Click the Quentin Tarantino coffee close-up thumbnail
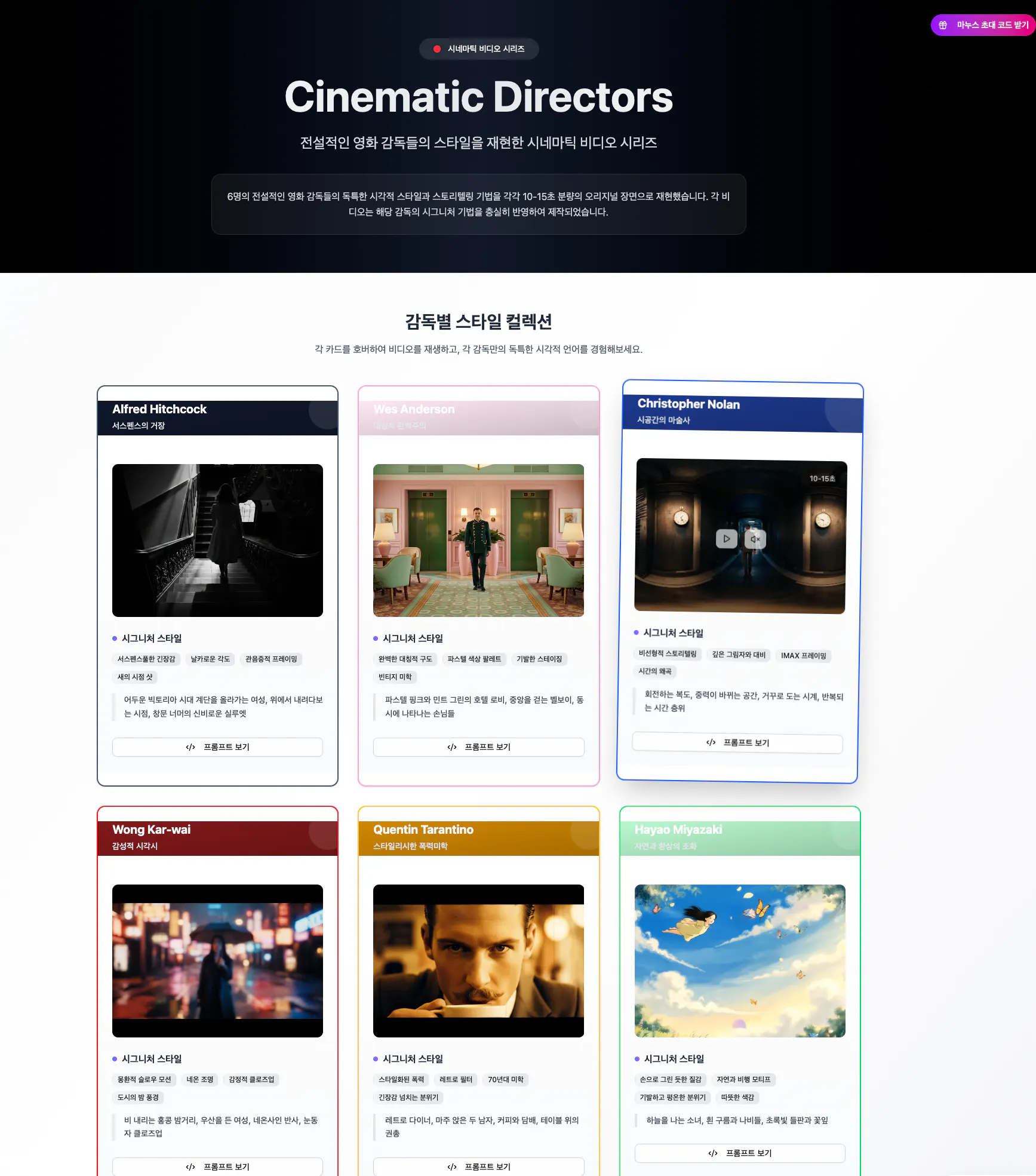The image size is (1036, 1176). coord(478,961)
